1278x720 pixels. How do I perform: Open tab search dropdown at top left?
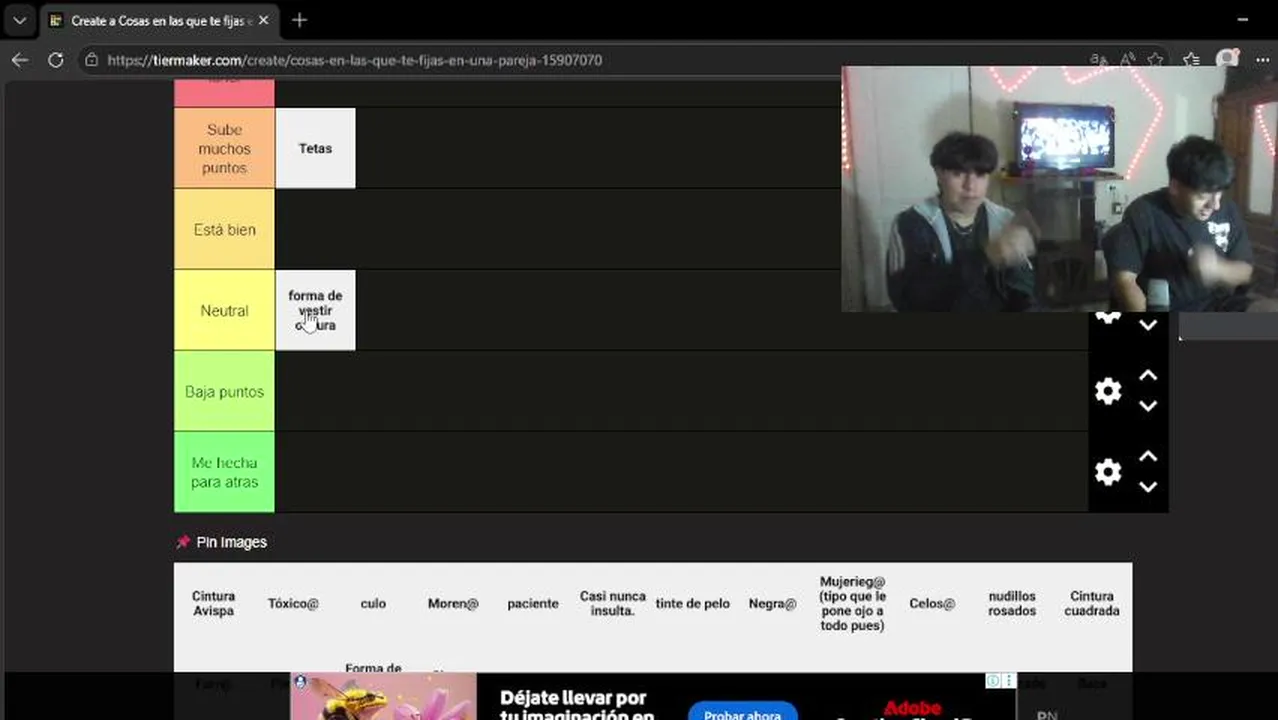(x=19, y=20)
